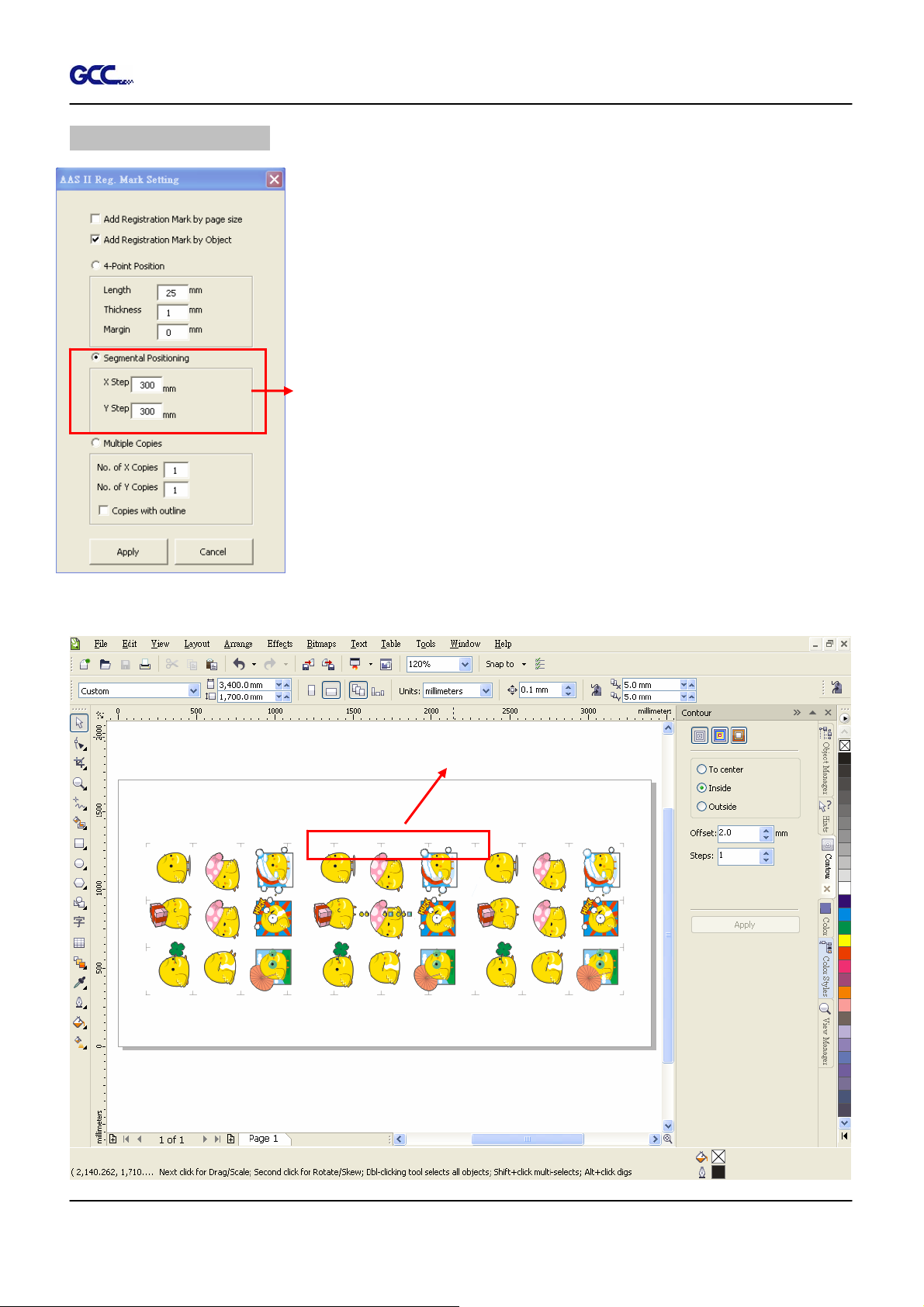Click the Import icon
924x1307 pixels.
[x=308, y=664]
